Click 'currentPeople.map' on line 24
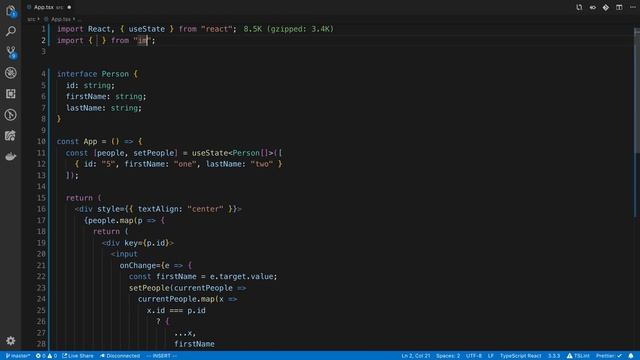 click(x=176, y=299)
